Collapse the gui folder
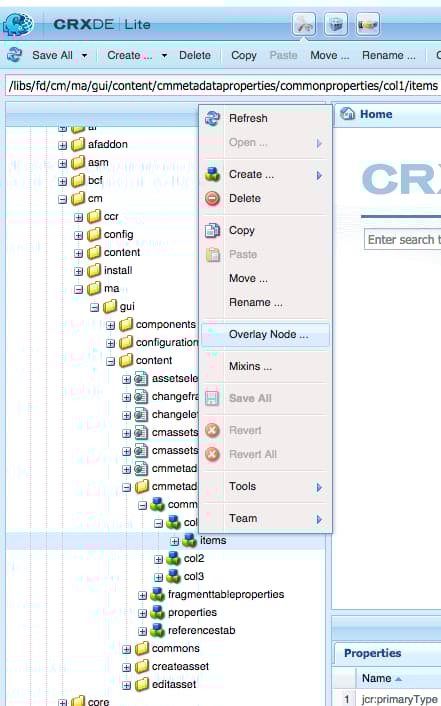441x706 pixels. pos(95,307)
